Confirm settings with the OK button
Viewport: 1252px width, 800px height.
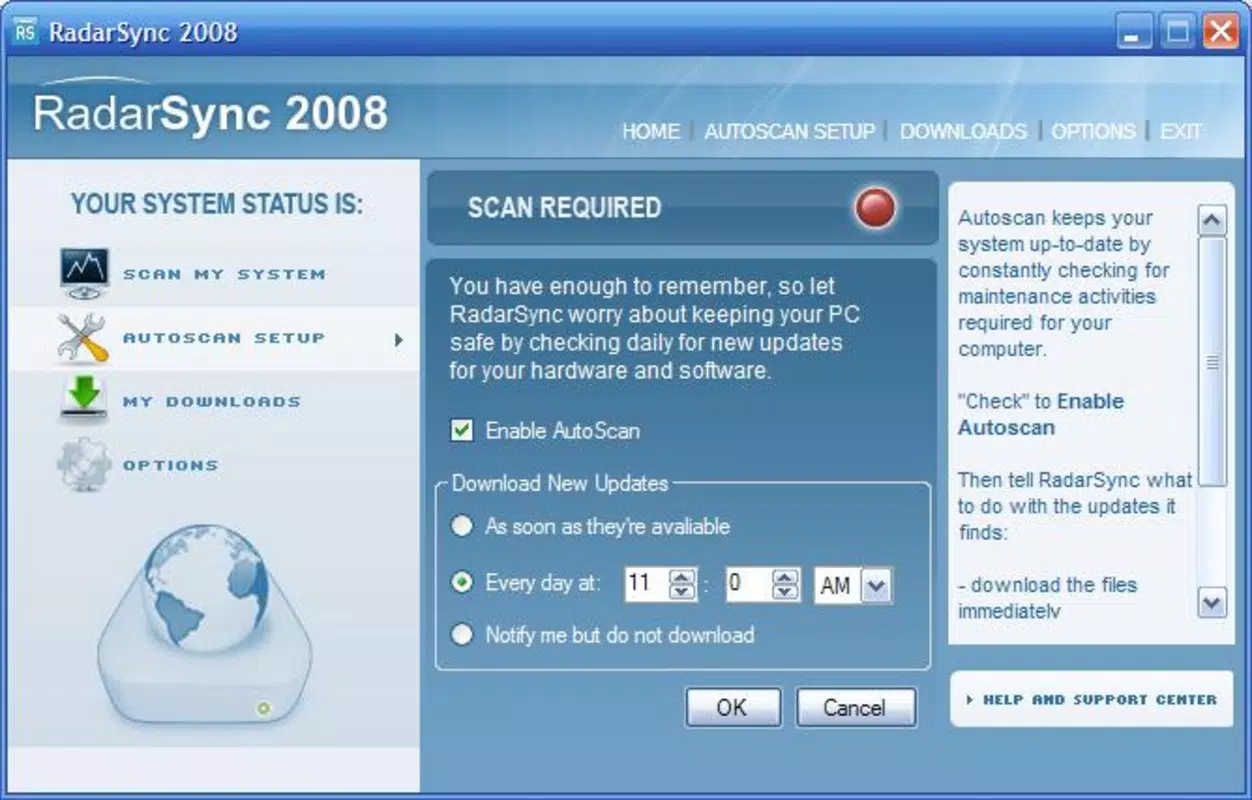(x=732, y=707)
